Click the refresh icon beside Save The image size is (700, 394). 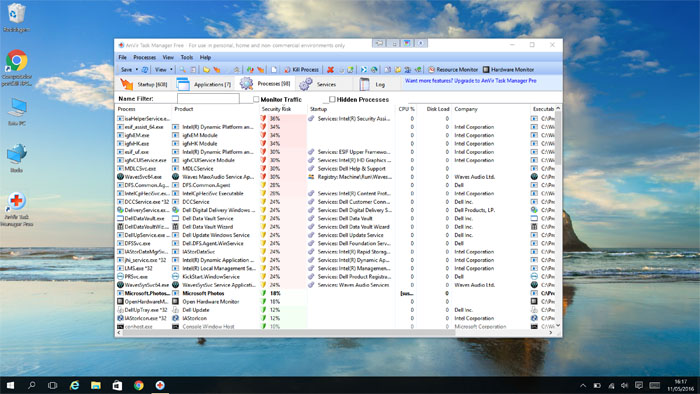pos(145,70)
